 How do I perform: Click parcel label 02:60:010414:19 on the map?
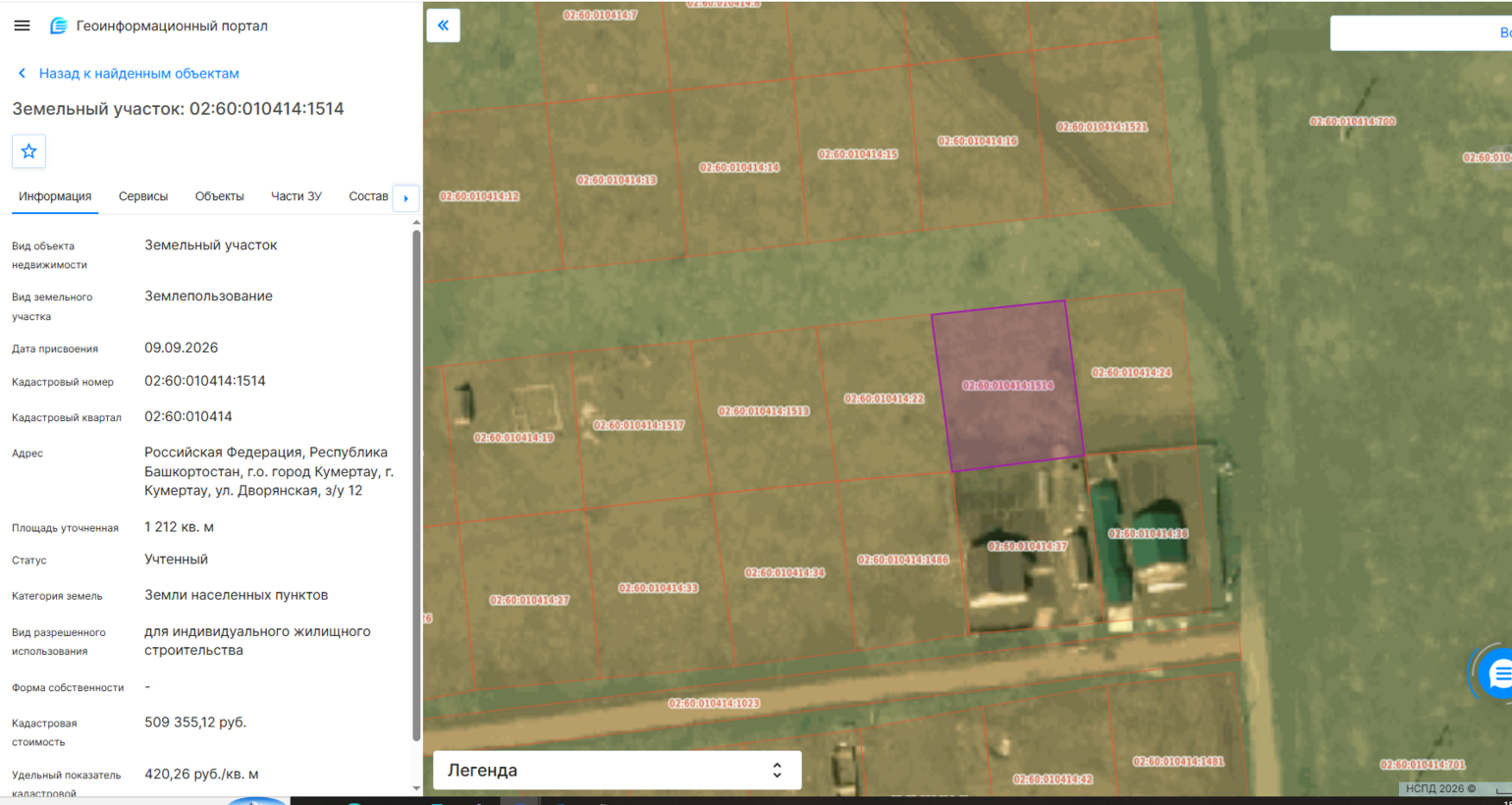(x=513, y=438)
